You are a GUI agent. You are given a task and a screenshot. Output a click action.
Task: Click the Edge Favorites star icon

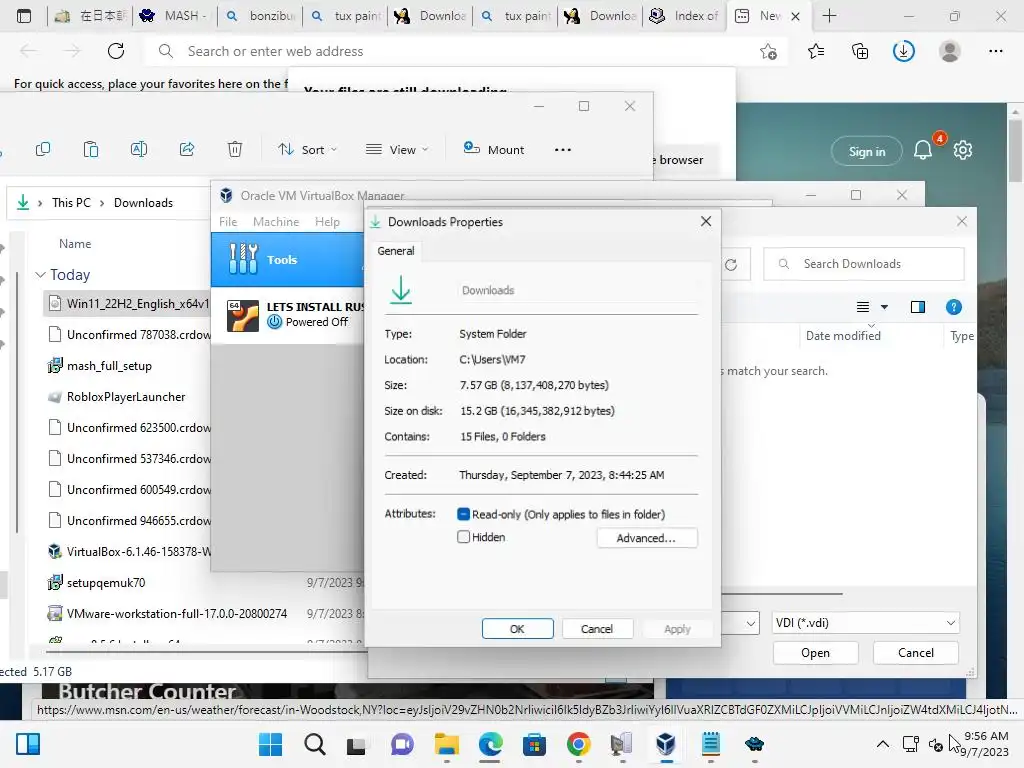click(x=816, y=51)
